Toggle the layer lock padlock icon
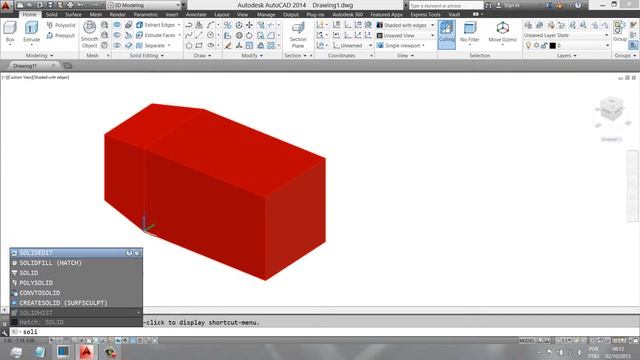This screenshot has width=640, height=360. click(544, 45)
